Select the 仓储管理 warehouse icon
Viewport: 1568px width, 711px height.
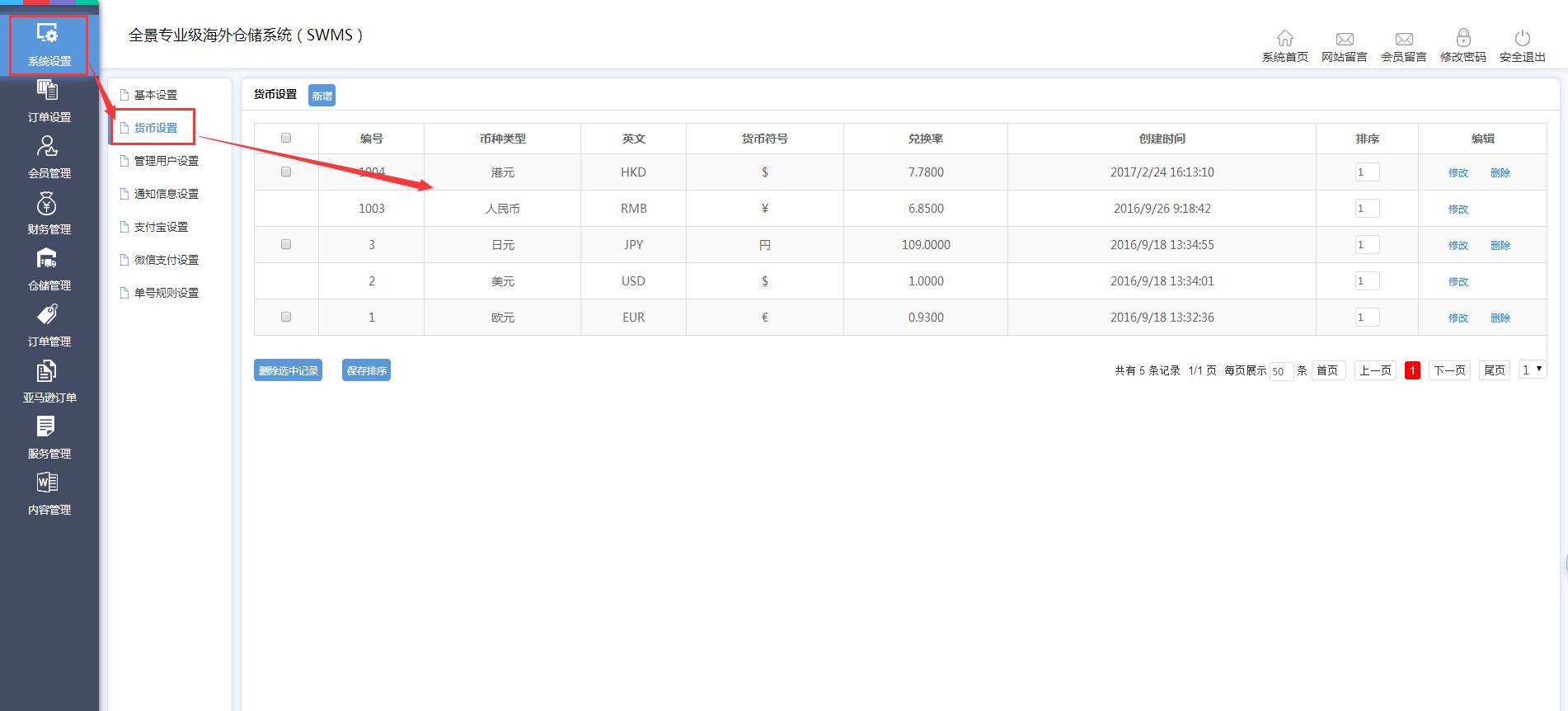pos(48,259)
